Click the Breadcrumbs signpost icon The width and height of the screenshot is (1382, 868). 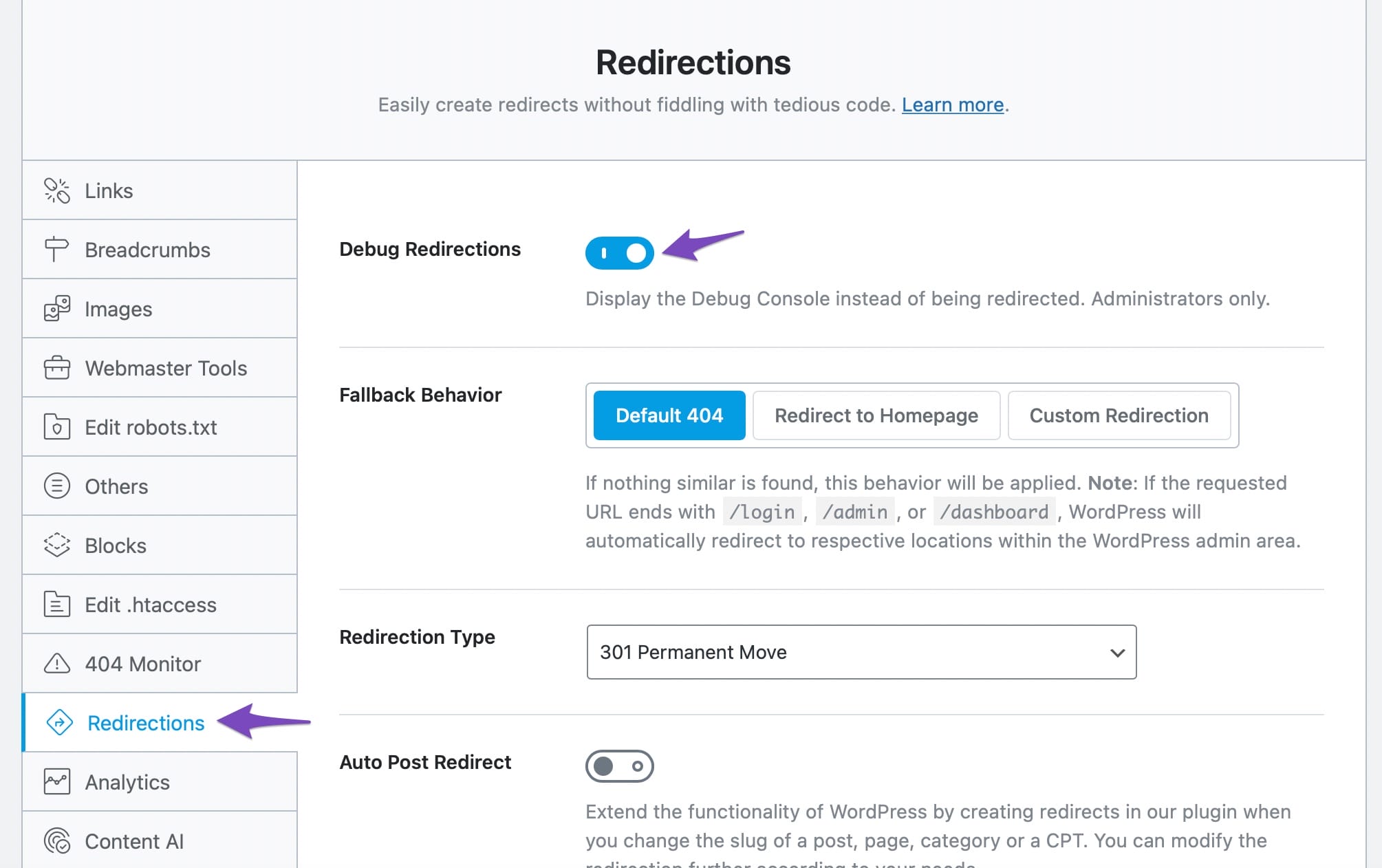56,250
